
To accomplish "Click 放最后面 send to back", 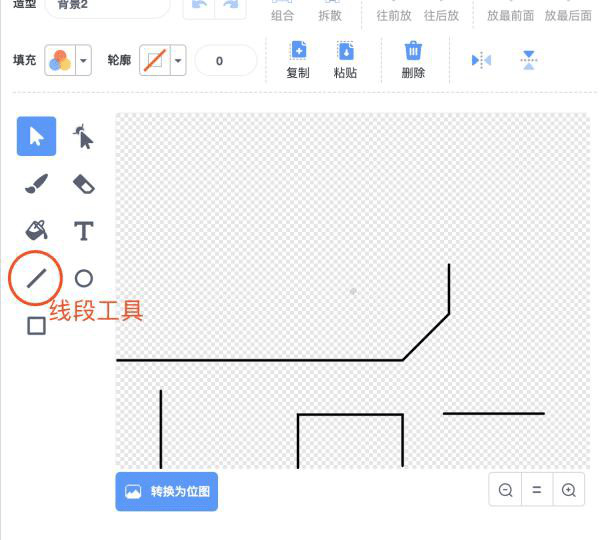I will coord(568,10).
